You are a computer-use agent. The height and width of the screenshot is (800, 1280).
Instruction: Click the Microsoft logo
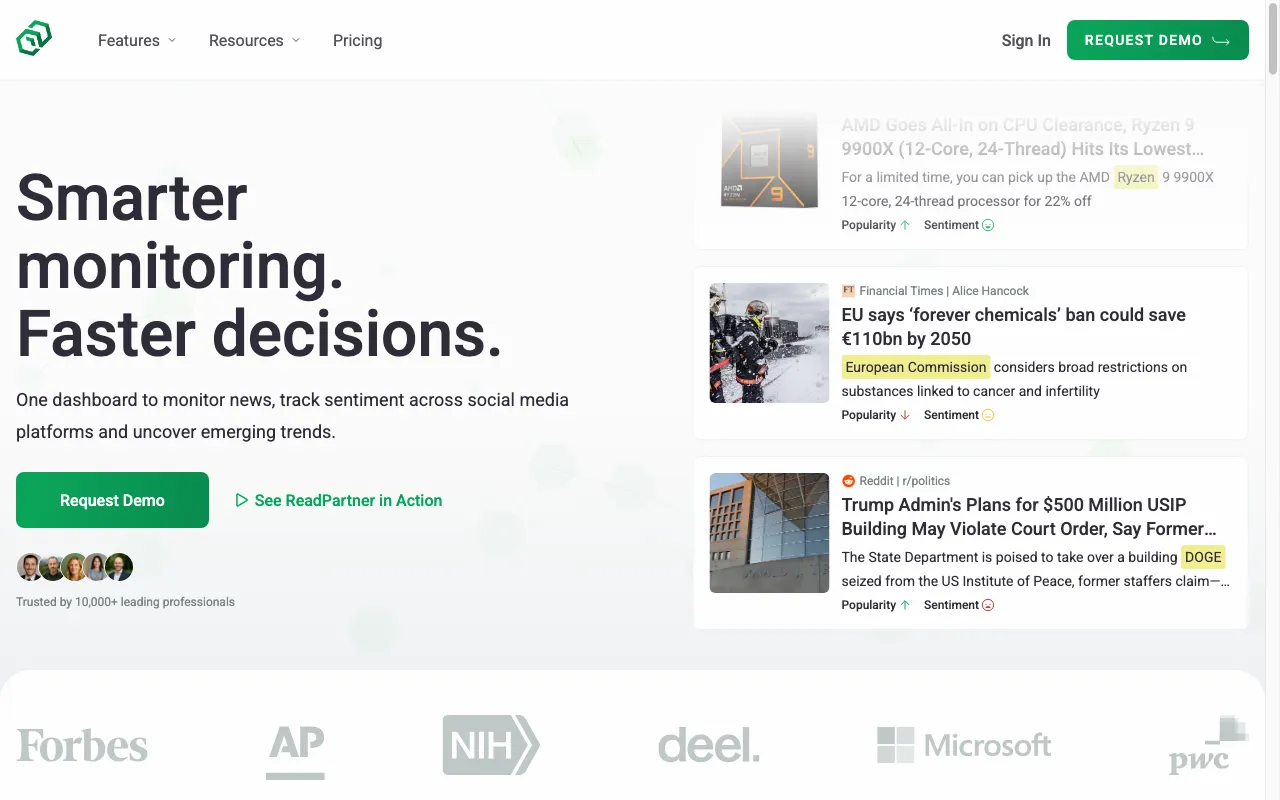click(964, 745)
